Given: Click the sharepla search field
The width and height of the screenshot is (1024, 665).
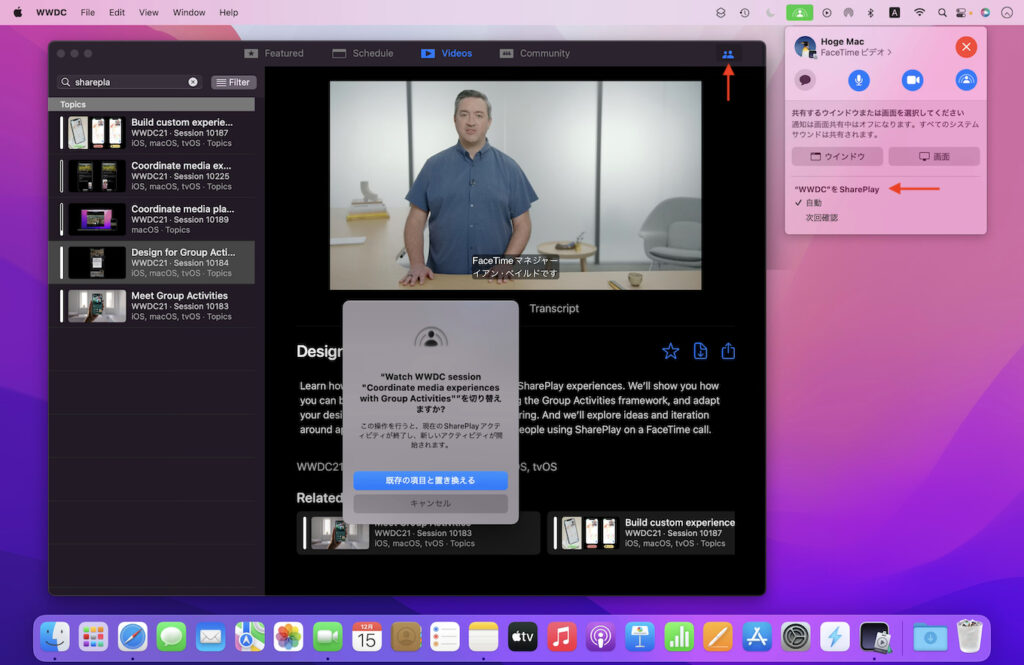Looking at the screenshot, I should point(128,82).
